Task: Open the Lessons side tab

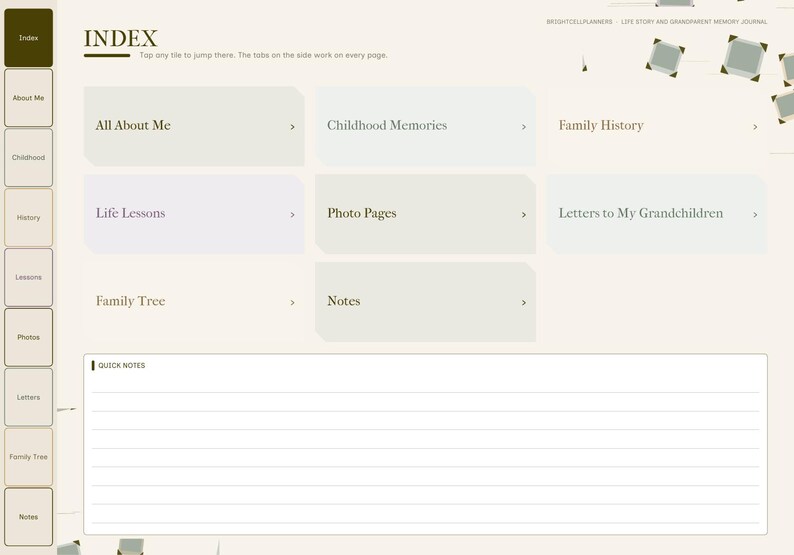Action: coord(28,278)
